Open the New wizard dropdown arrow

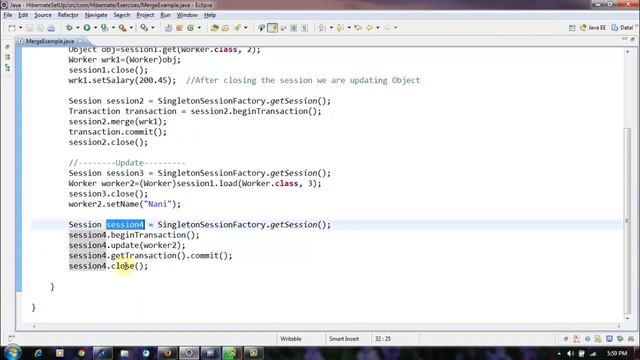coord(20,28)
